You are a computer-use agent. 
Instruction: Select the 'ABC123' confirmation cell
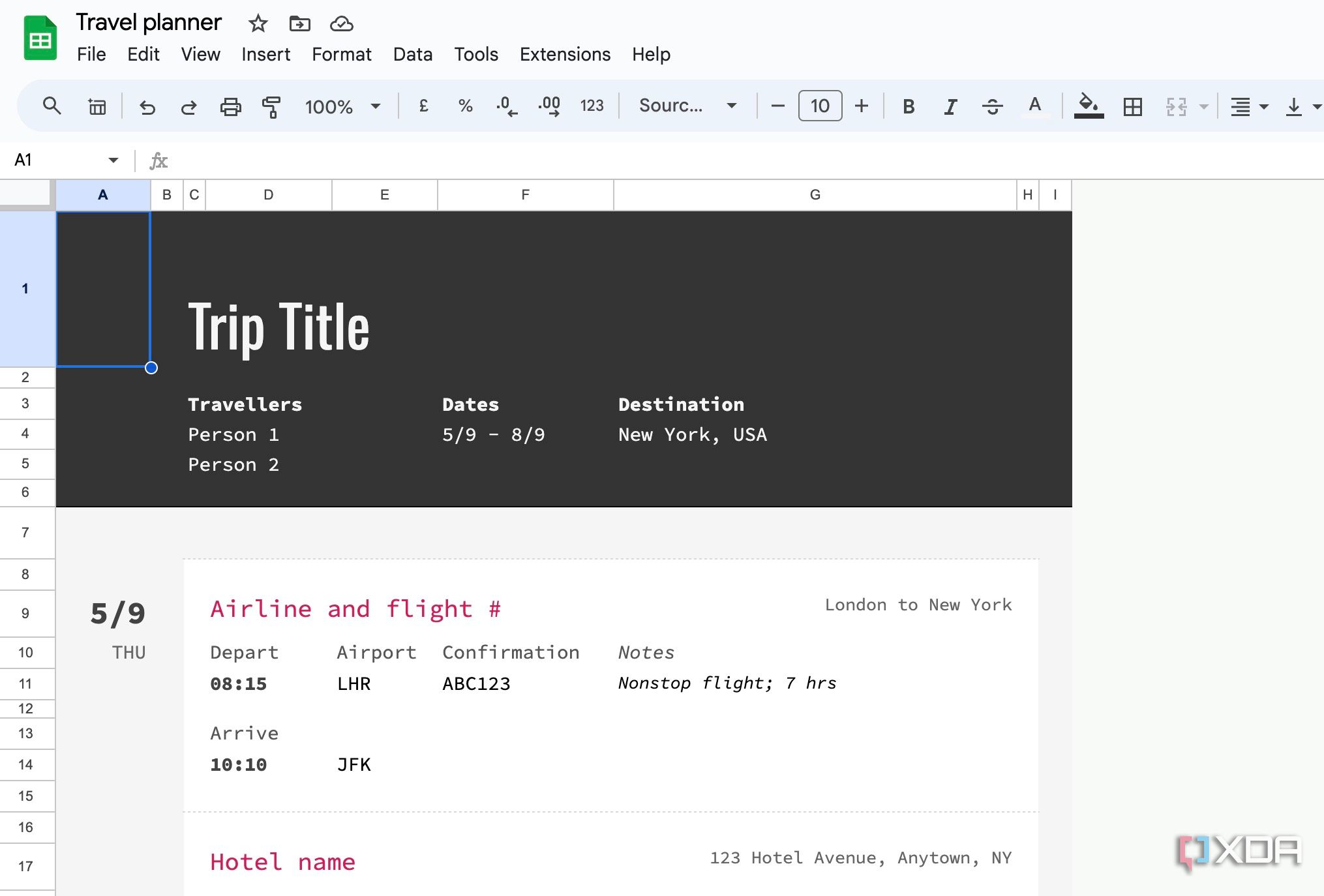pos(477,684)
